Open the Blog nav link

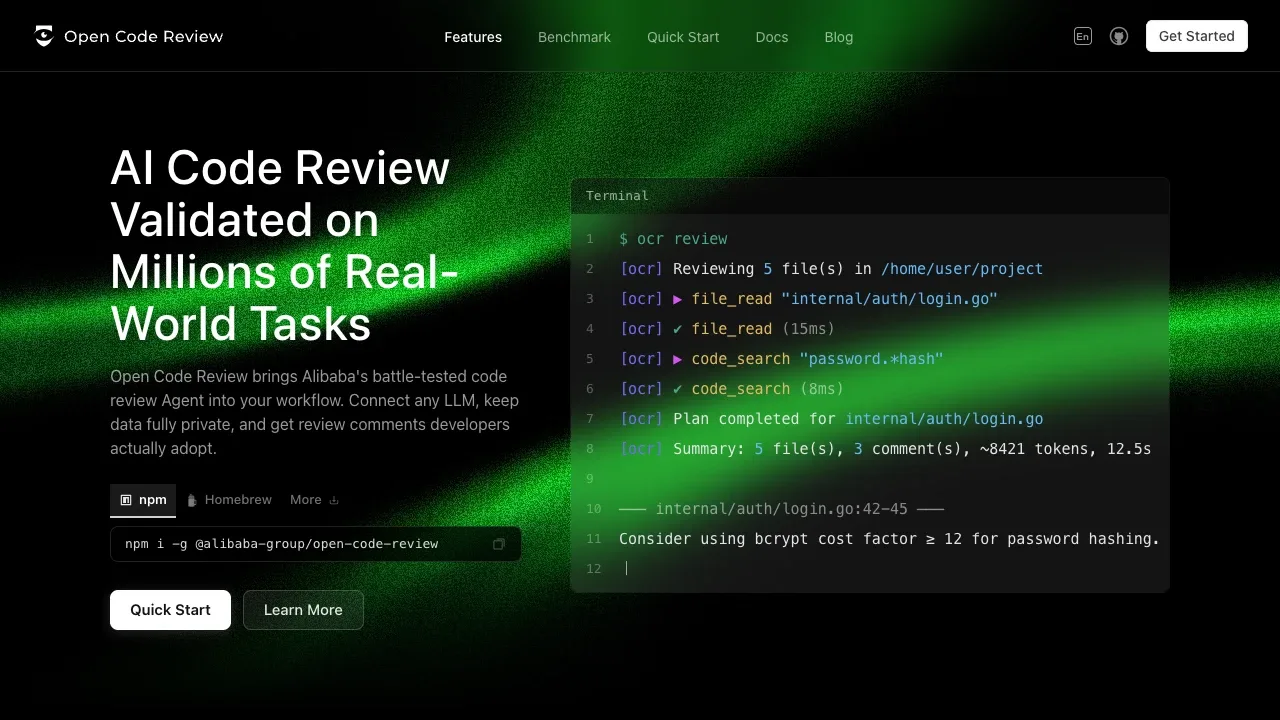[839, 37]
